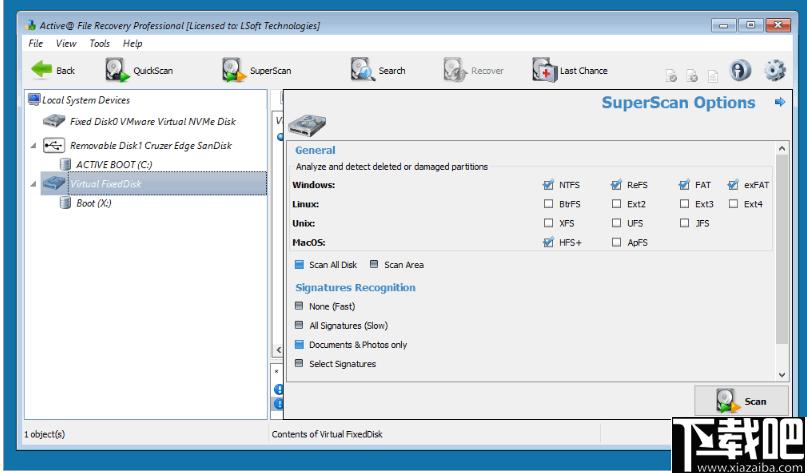
Task: Enable the UFS checkbox
Action: [x=616, y=223]
